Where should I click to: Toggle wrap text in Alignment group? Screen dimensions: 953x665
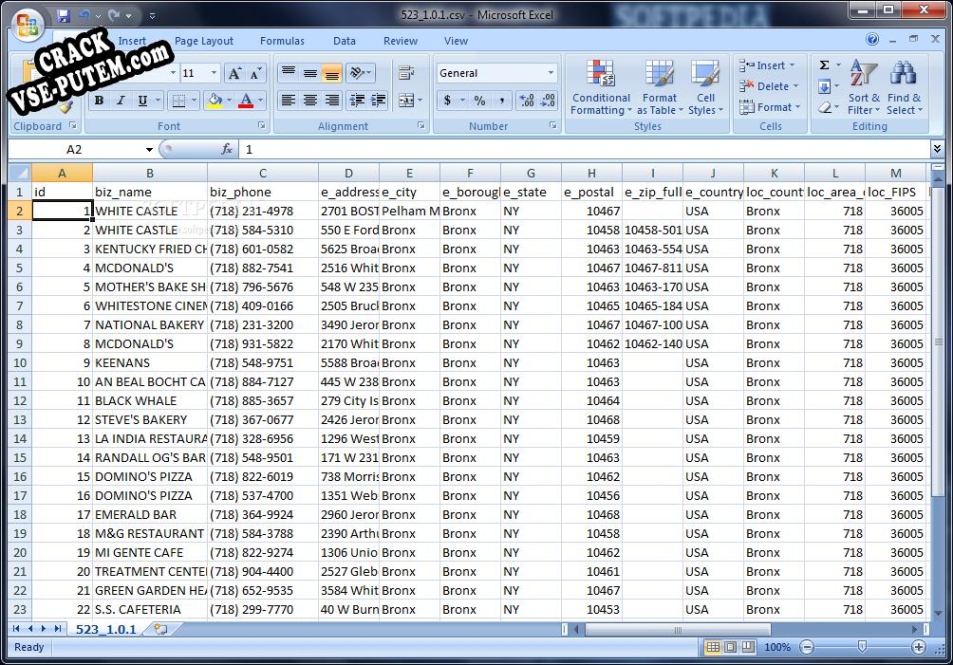coord(406,73)
